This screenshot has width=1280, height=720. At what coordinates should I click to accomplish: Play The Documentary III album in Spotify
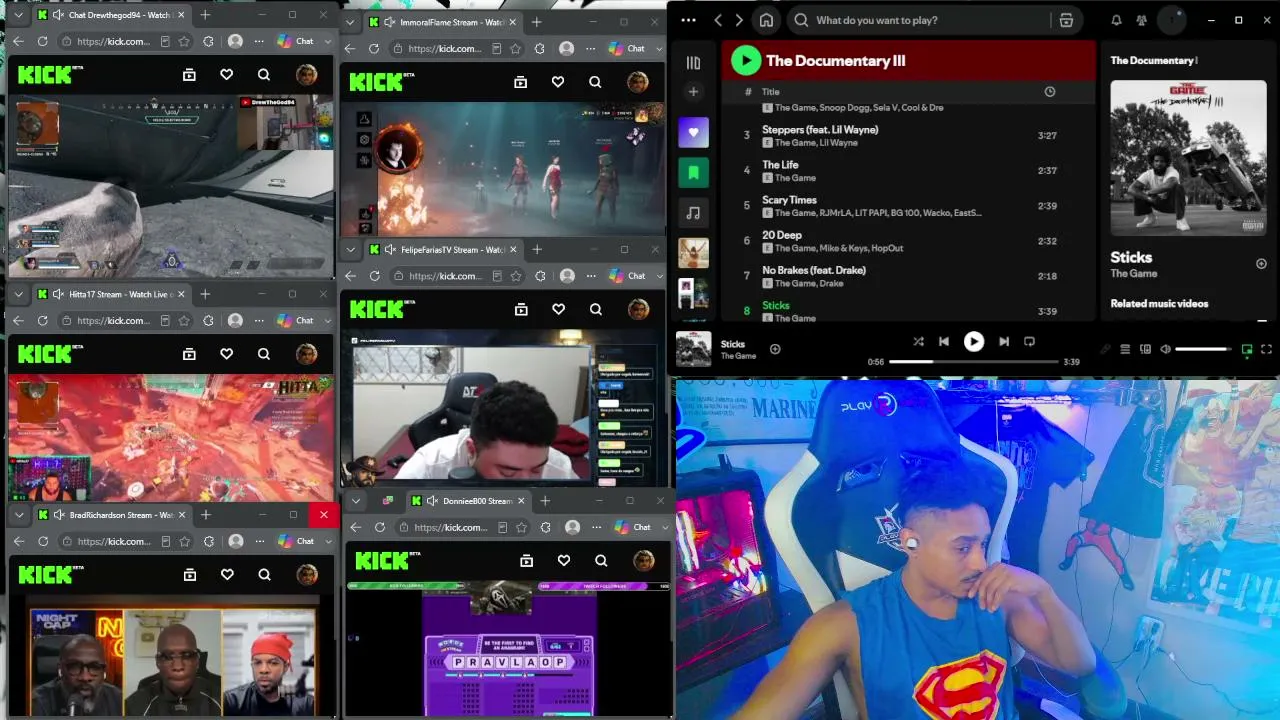pos(745,61)
